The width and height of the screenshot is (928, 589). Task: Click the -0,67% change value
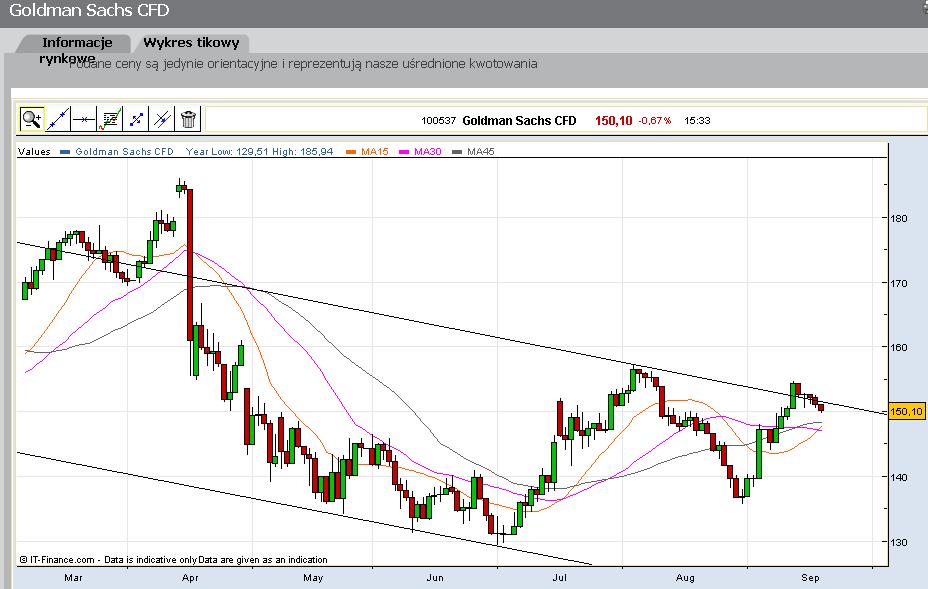pyautogui.click(x=655, y=121)
